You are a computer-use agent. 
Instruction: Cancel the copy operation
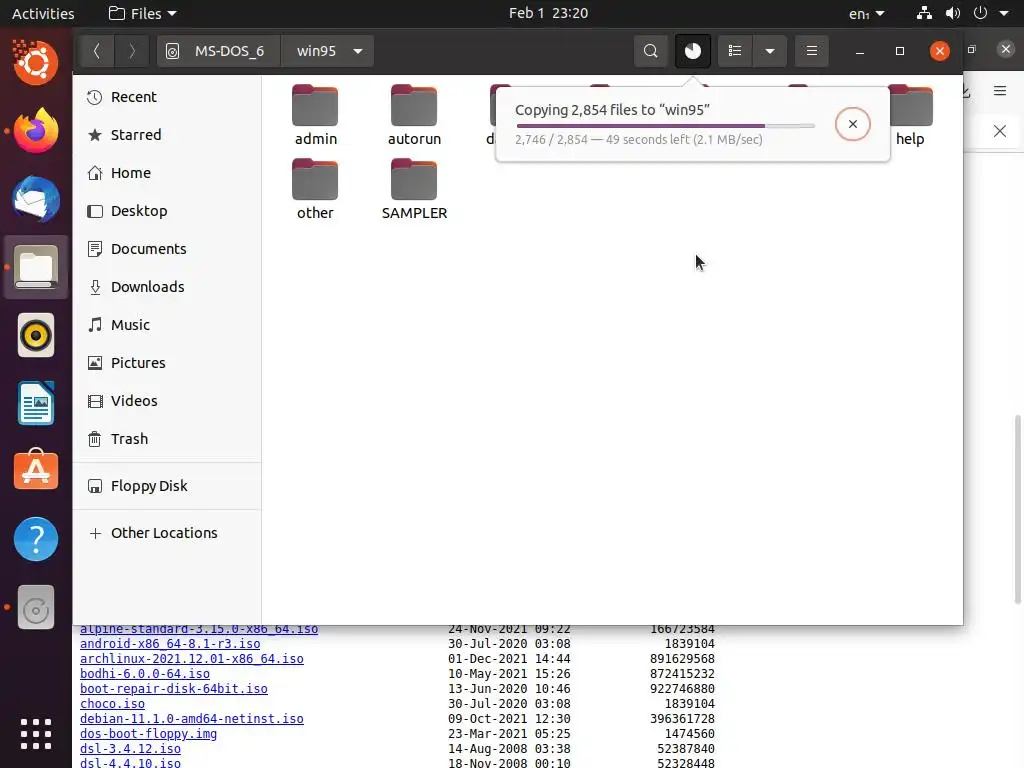coord(852,124)
